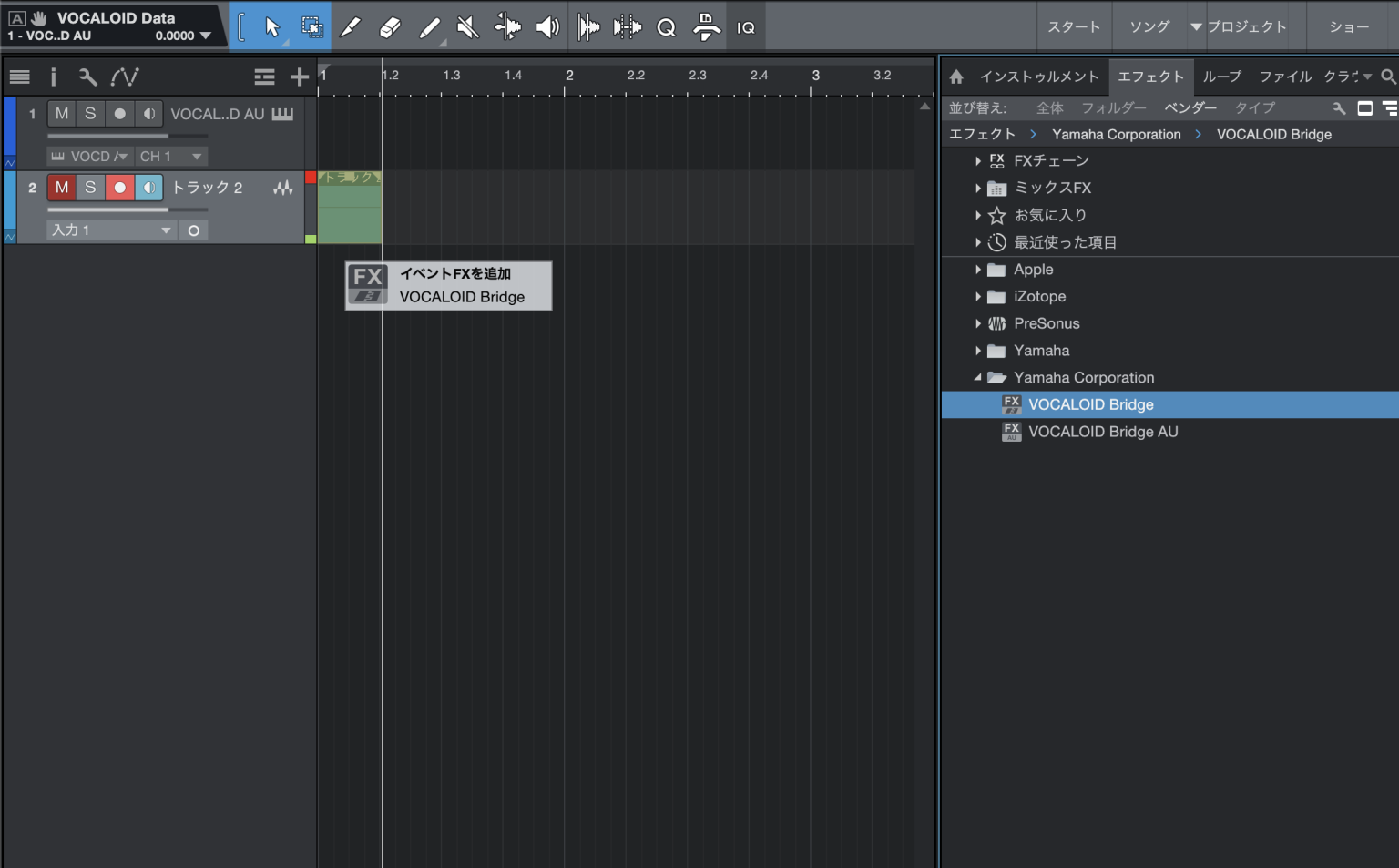
Task: Select the Zoom tool
Action: 666,26
